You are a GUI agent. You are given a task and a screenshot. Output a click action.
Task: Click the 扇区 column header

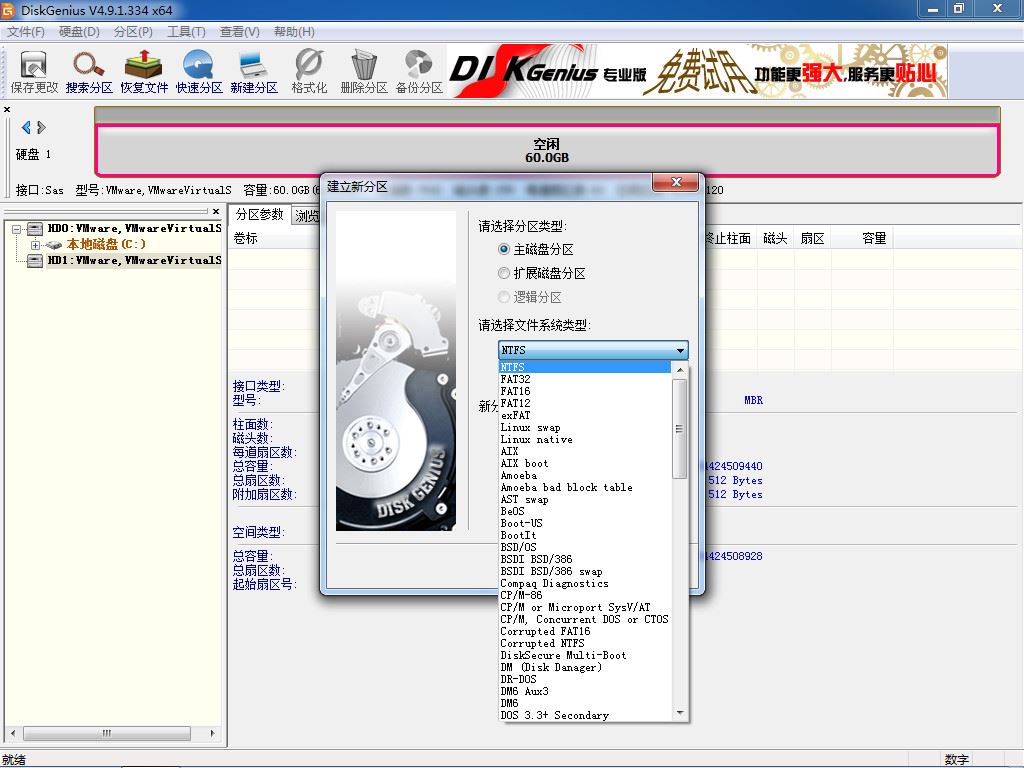point(812,238)
